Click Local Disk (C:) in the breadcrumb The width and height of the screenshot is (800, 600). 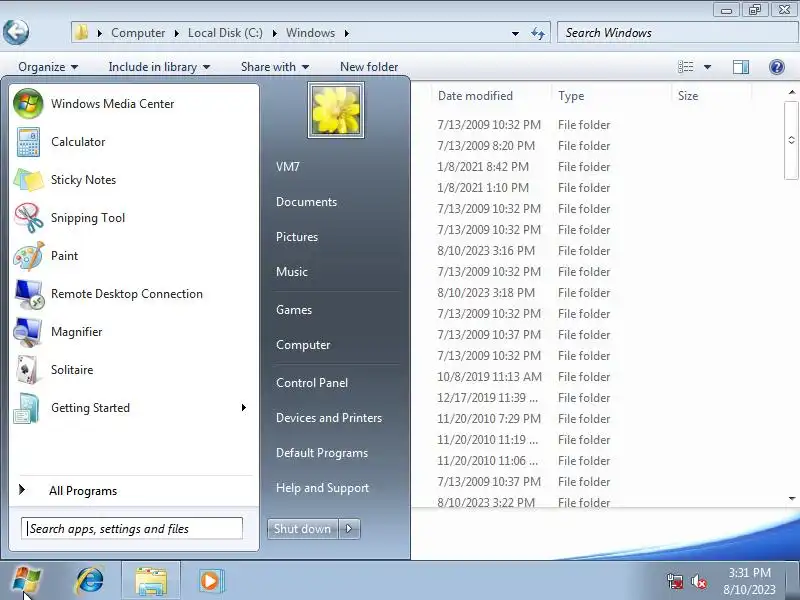(x=225, y=33)
